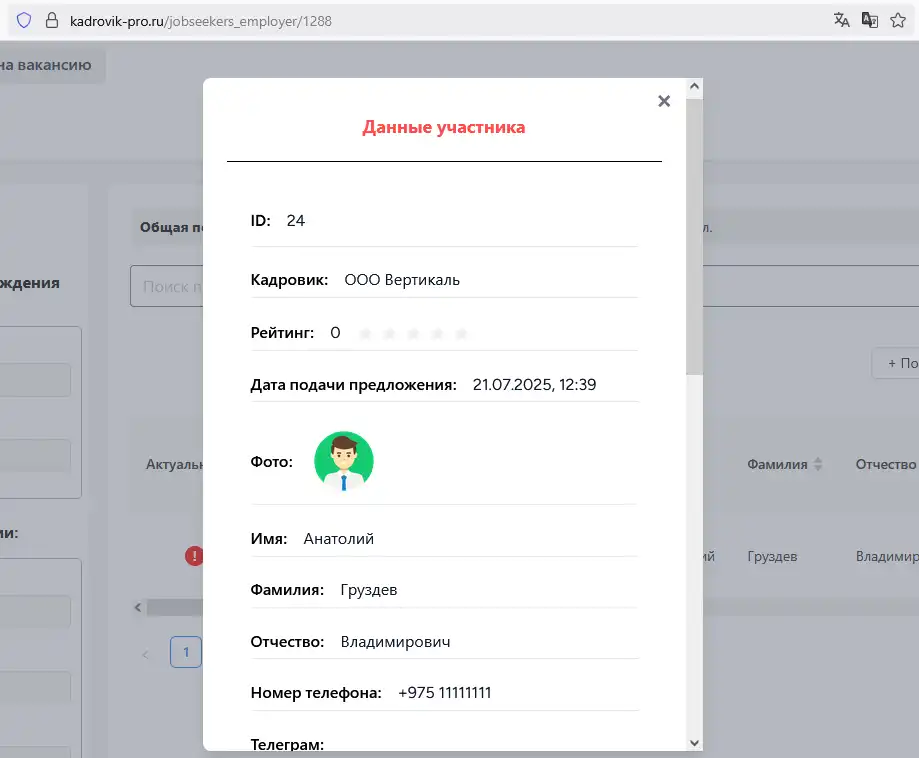
Task: Click the 'на вакансию' button
Action: (x=48, y=66)
